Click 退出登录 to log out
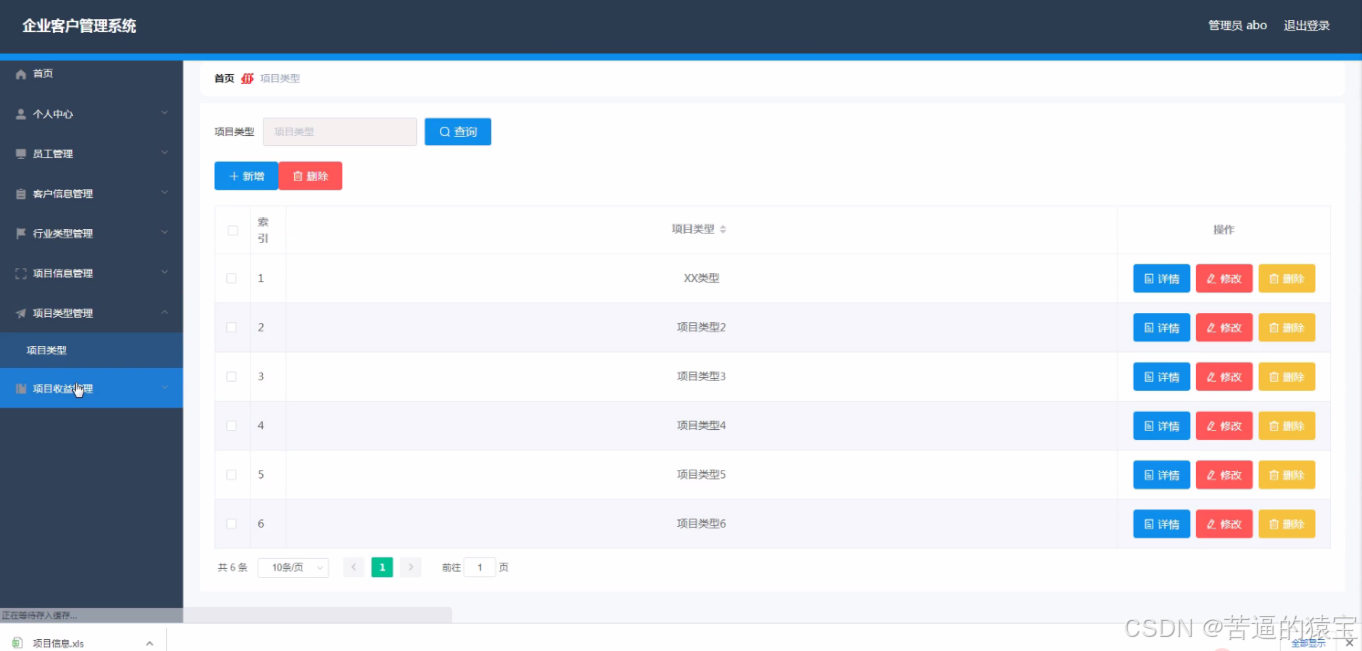Image resolution: width=1362 pixels, height=651 pixels. pos(1307,26)
